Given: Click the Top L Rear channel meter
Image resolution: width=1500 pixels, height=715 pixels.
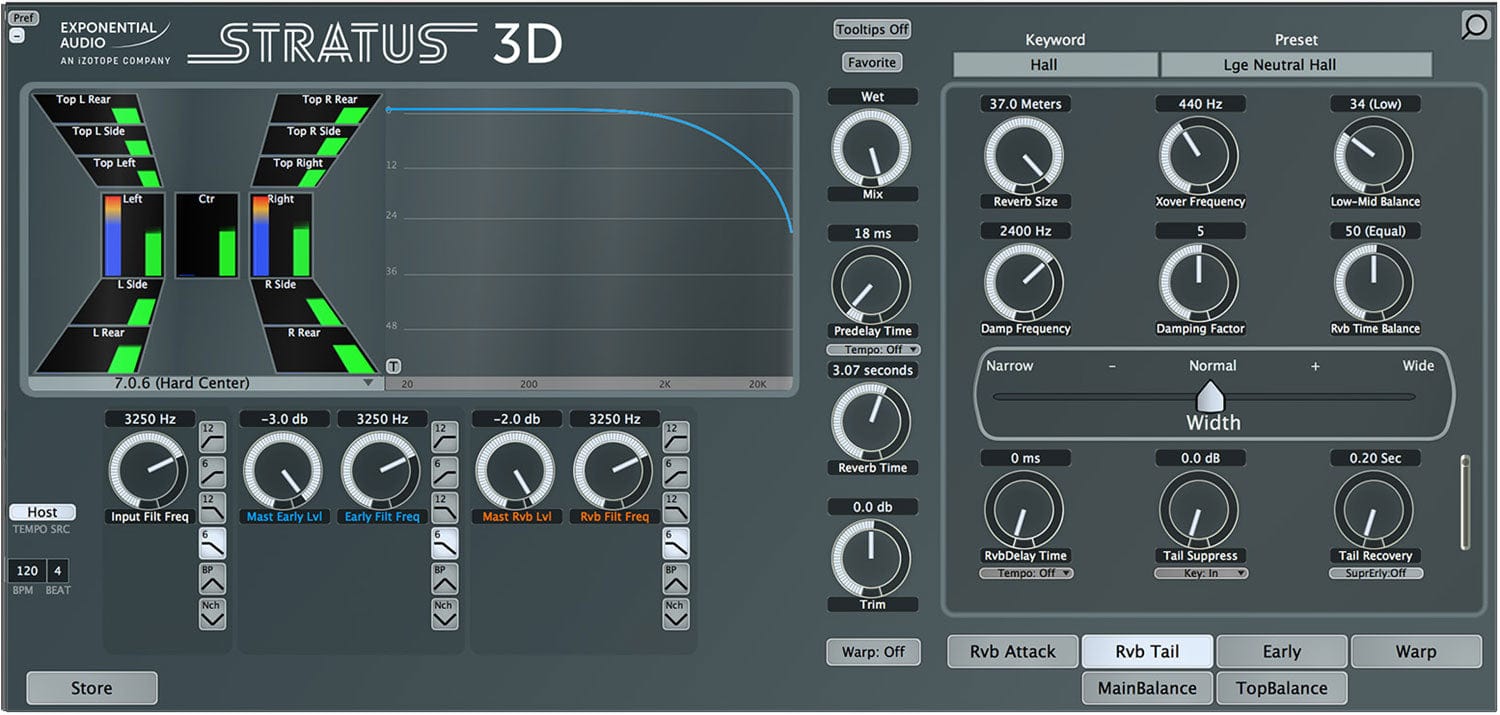Looking at the screenshot, I should point(90,107).
